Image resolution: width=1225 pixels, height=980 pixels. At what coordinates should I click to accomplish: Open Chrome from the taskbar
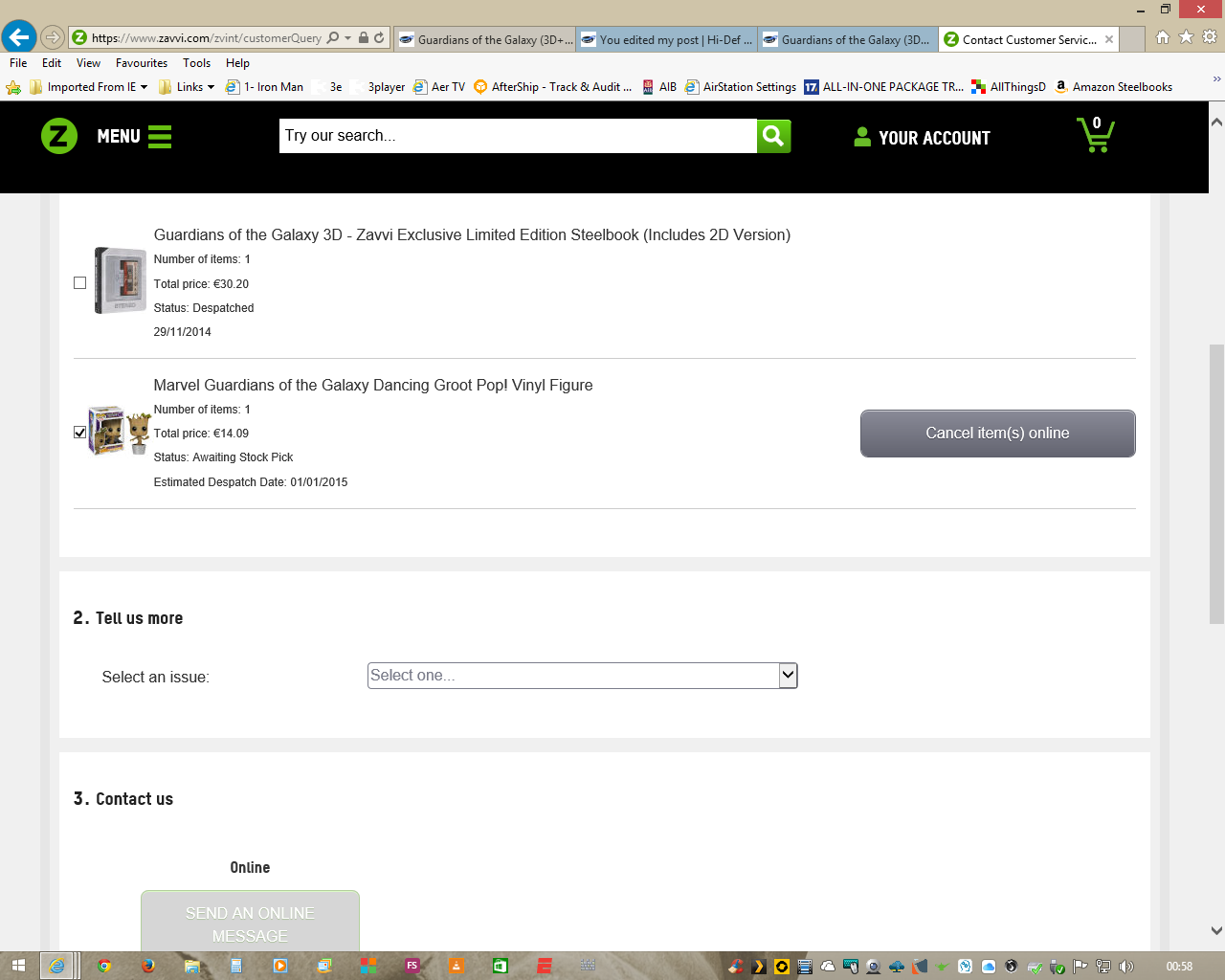click(104, 966)
